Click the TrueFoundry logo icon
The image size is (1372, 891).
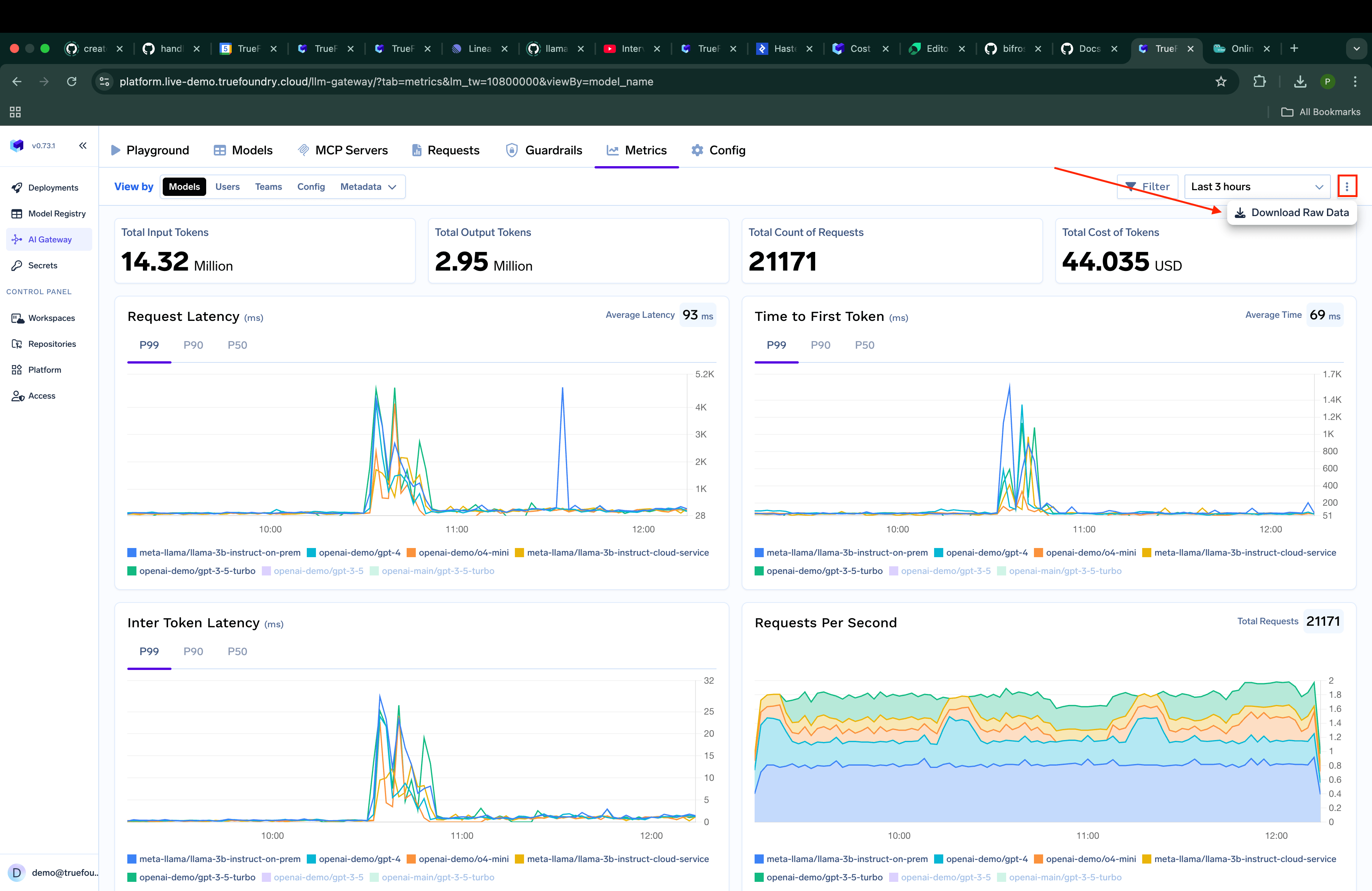(x=17, y=146)
